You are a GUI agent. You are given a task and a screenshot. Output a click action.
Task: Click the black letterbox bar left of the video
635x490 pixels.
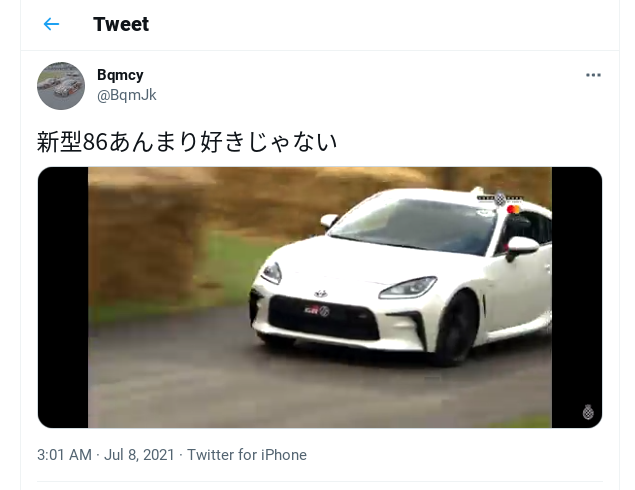coord(63,297)
